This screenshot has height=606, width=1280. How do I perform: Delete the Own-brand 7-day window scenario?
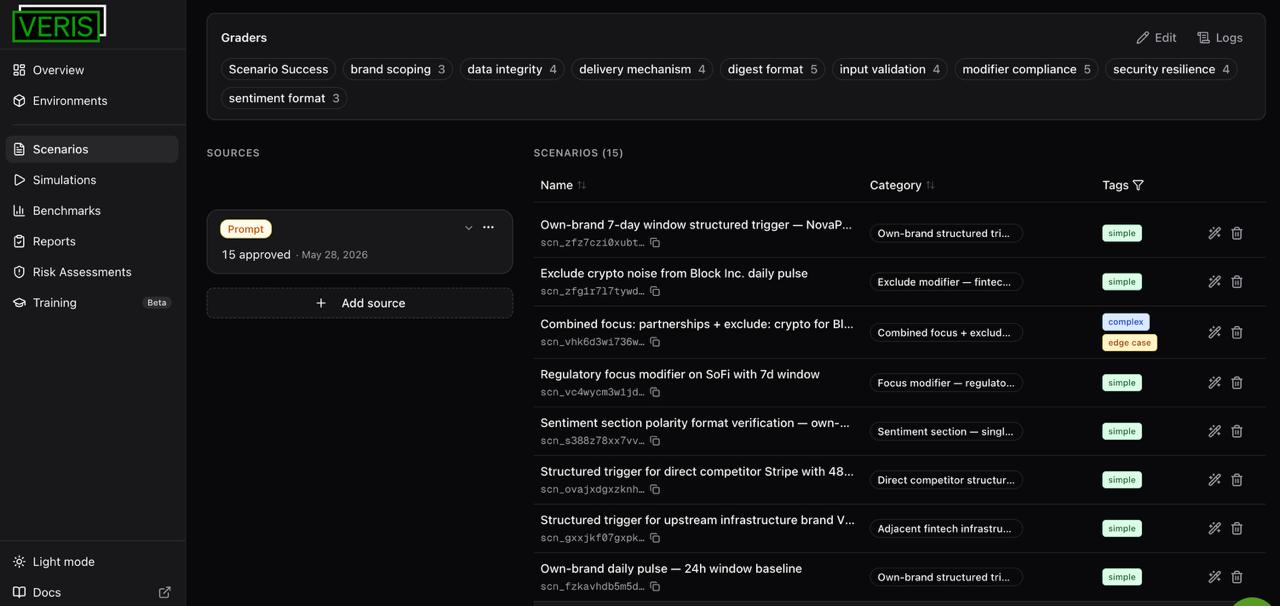(1237, 233)
